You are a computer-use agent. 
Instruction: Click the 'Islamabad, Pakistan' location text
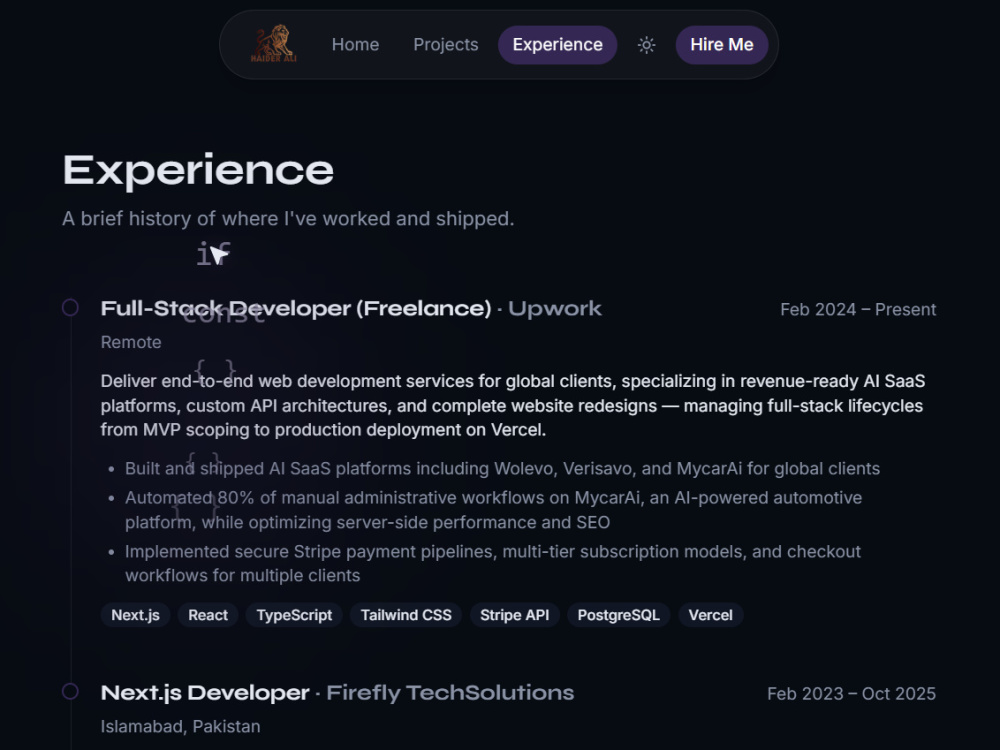[x=180, y=726]
